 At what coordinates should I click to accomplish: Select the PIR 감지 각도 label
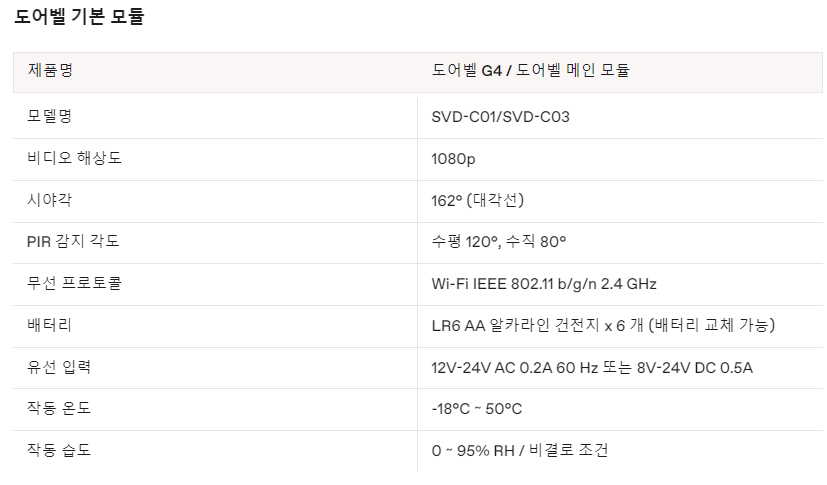73,241
